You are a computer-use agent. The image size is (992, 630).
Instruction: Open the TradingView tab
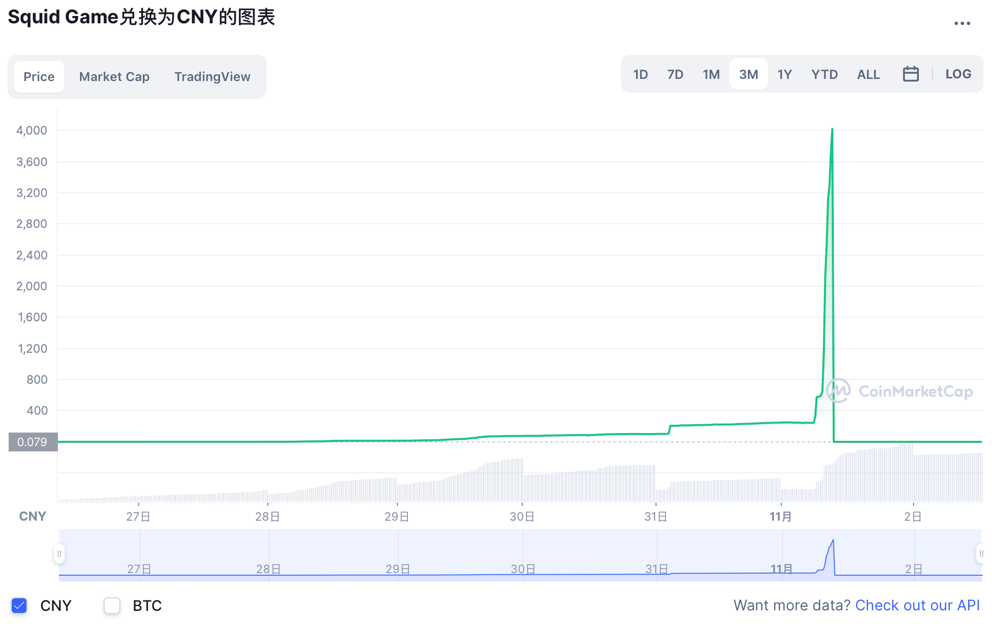(212, 76)
